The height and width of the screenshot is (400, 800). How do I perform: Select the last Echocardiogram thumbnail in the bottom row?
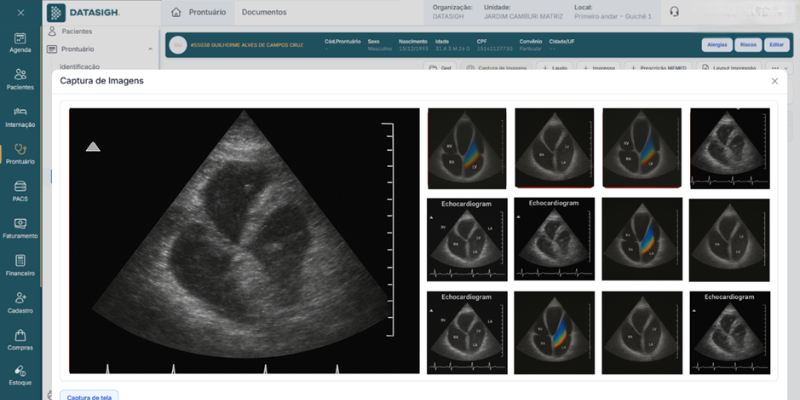coord(730,333)
